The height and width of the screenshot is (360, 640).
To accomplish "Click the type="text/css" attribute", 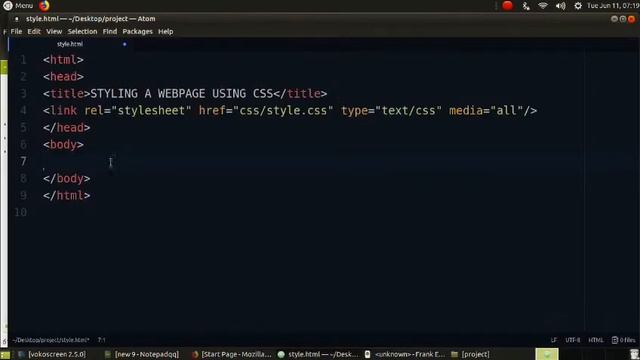I will (391, 111).
